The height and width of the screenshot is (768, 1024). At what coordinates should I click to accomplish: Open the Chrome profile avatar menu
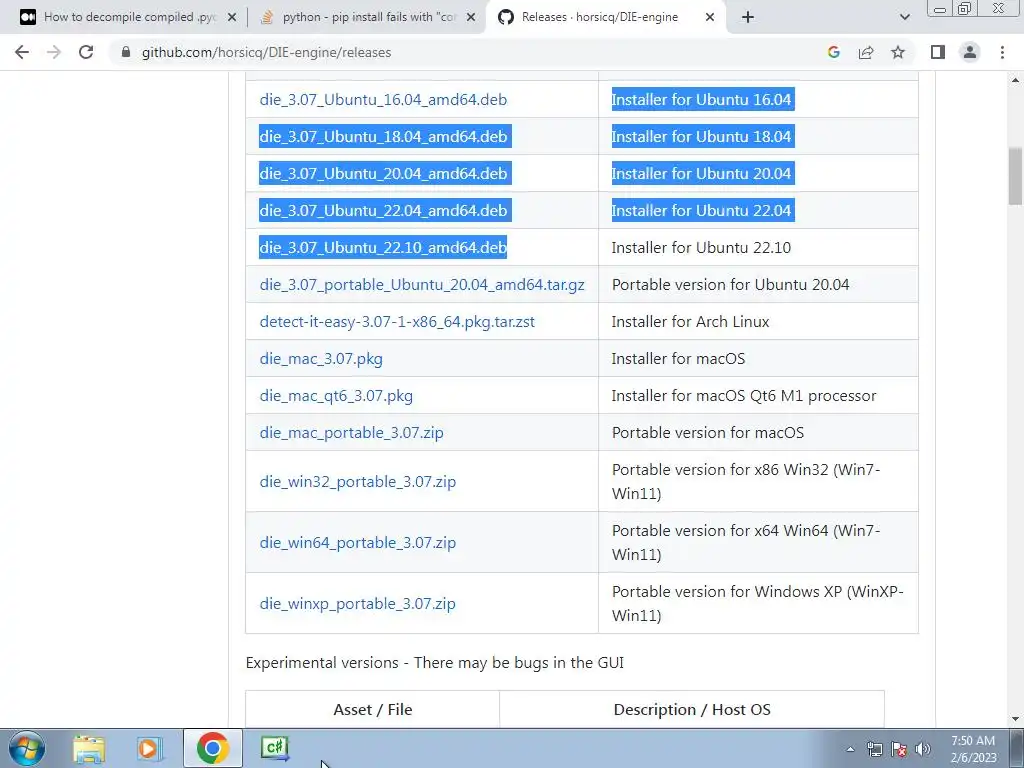pos(970,52)
